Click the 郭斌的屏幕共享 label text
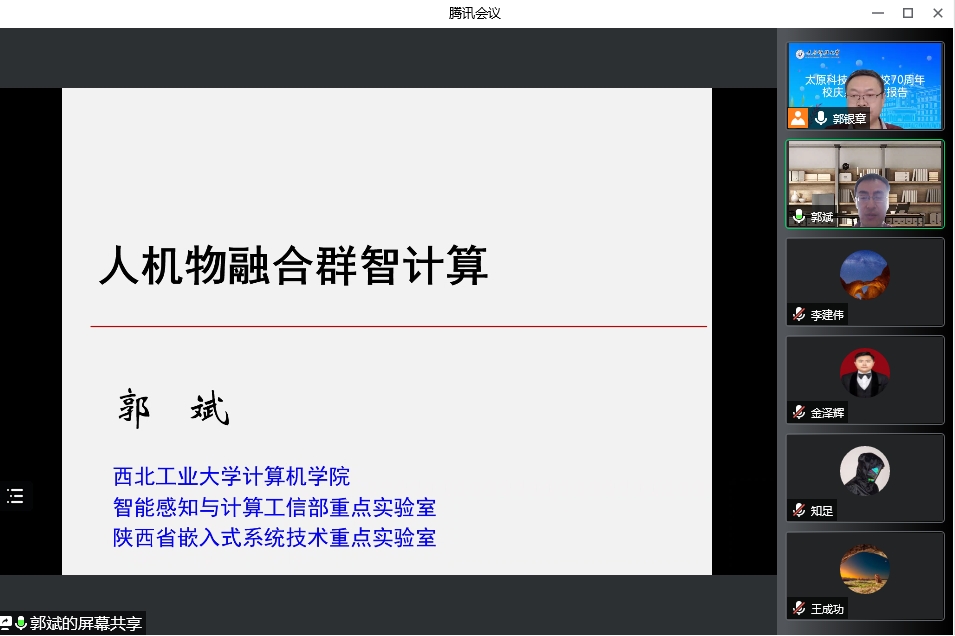955x636 pixels. pos(86,623)
